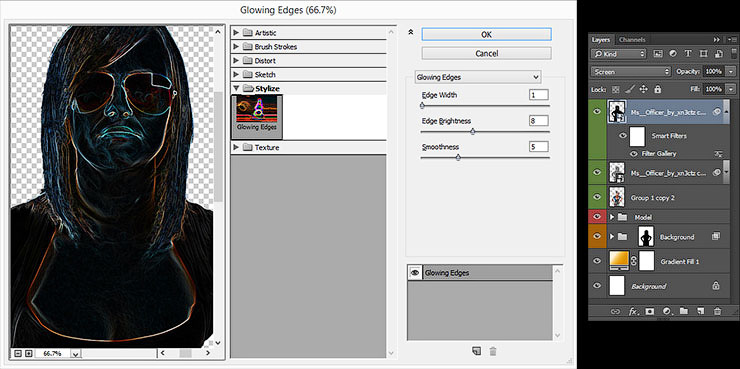Adjust the Edge Brightness slider

pyautogui.click(x=472, y=132)
